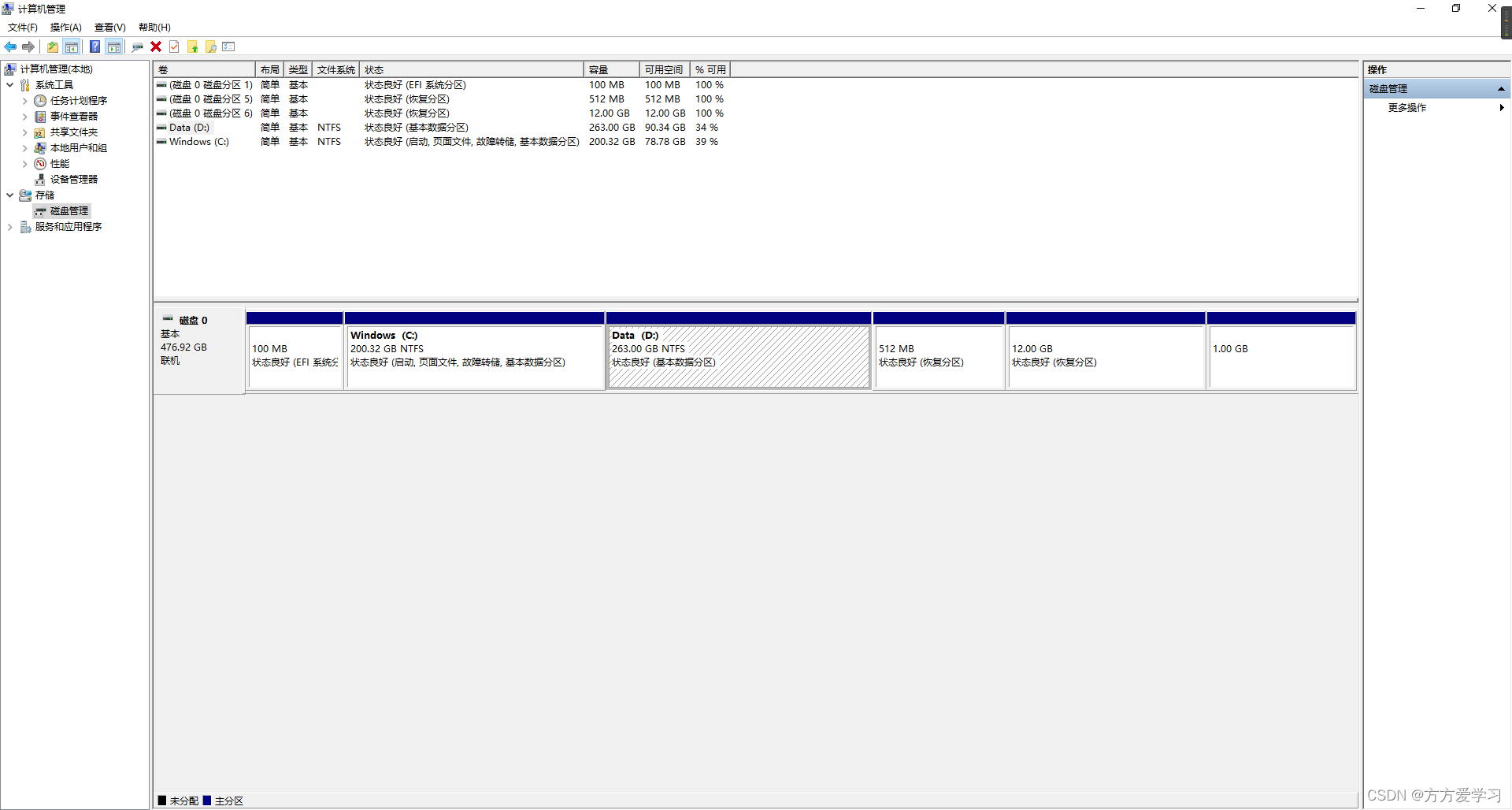Click the black 未分配 legend swatch

point(162,801)
